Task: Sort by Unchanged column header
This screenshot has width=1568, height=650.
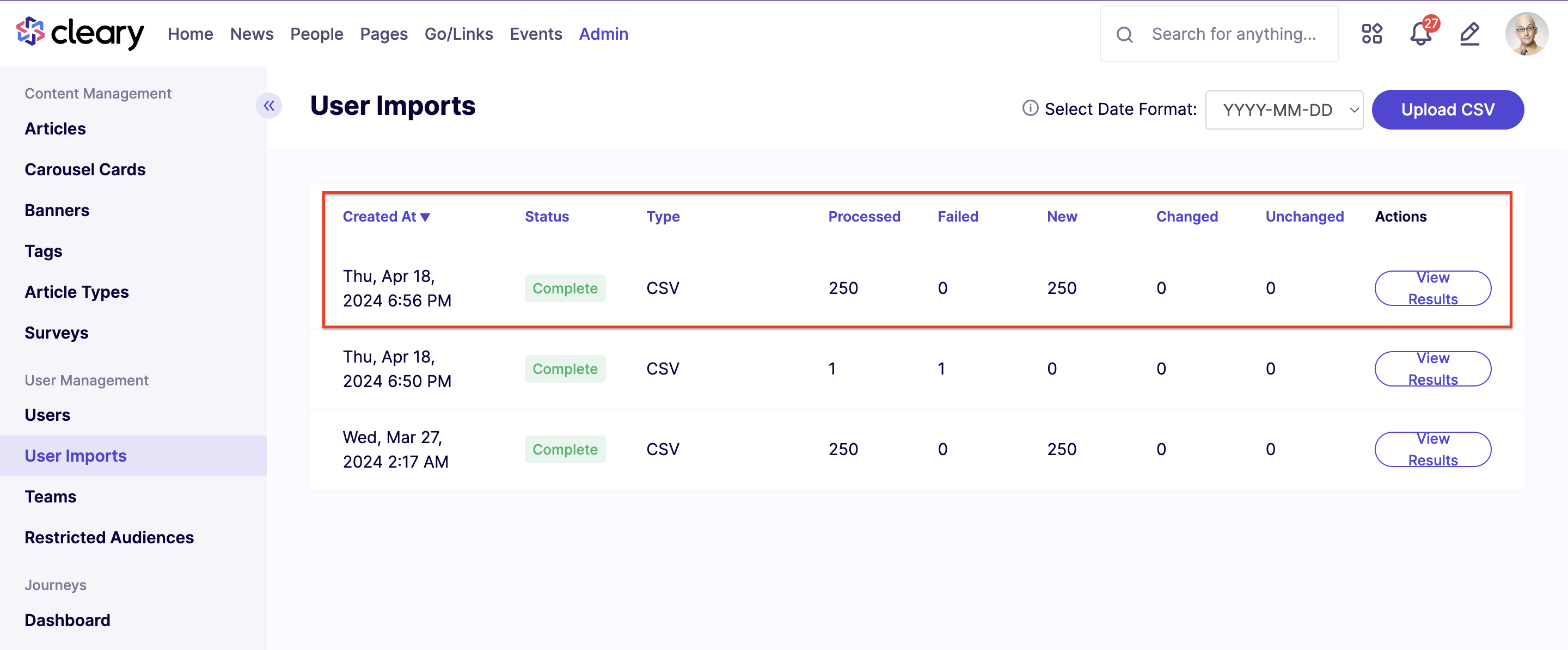Action: (x=1304, y=217)
